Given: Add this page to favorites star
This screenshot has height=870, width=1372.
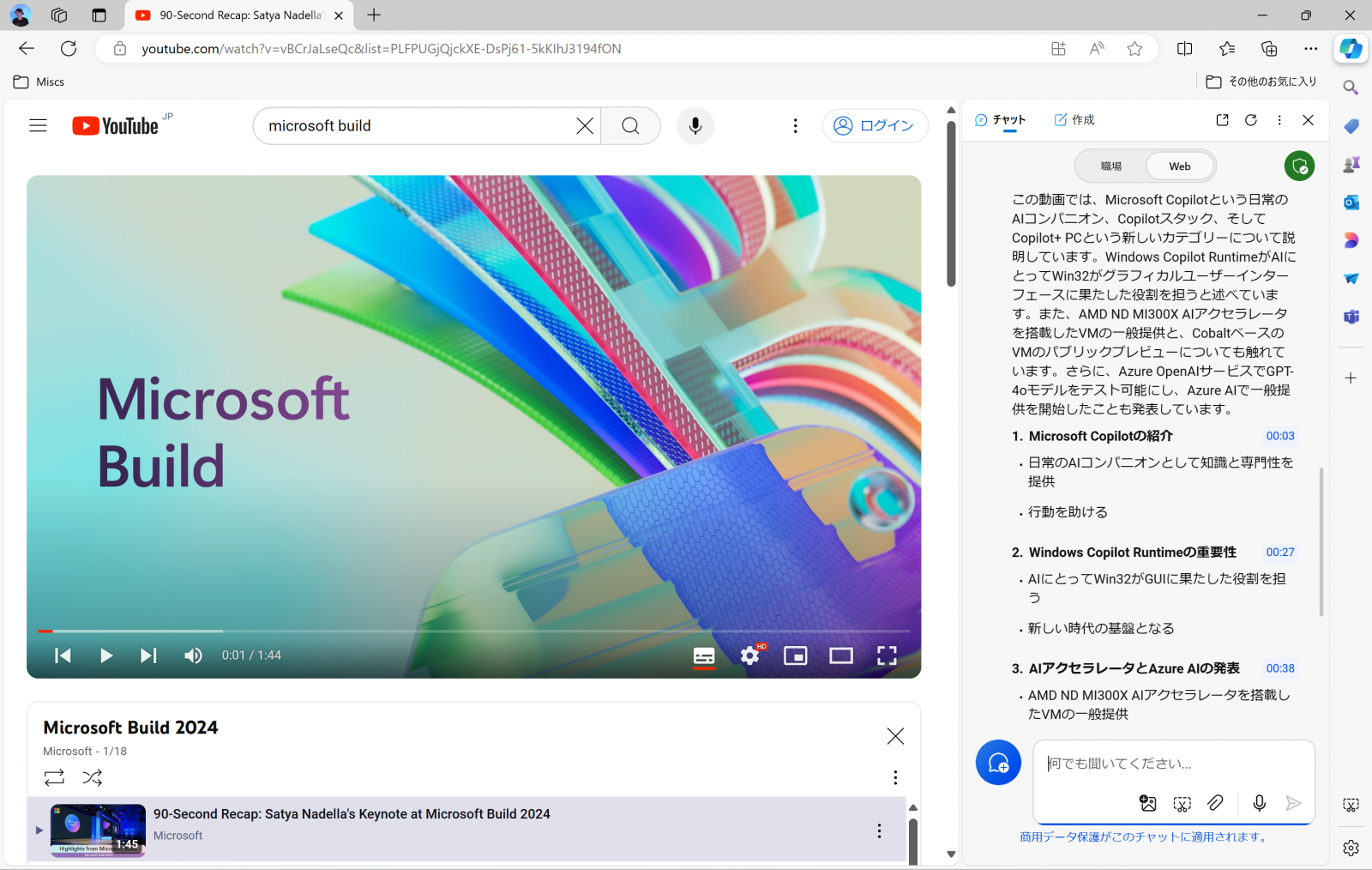Looking at the screenshot, I should click(x=1134, y=49).
